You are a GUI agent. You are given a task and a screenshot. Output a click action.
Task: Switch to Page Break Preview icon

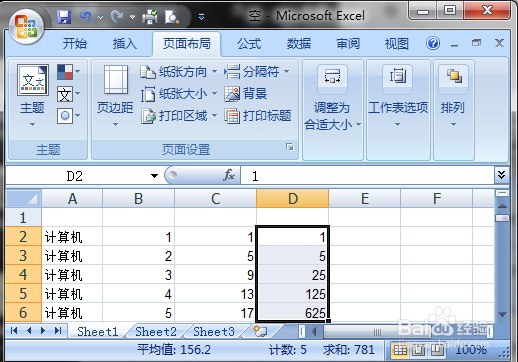(436, 350)
